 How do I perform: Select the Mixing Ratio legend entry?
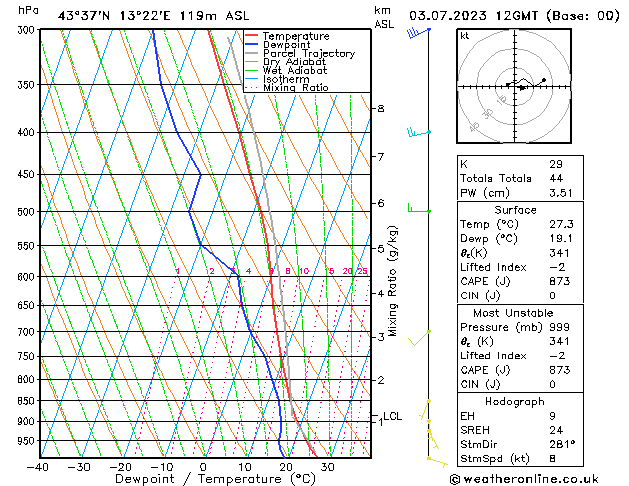tap(296, 88)
